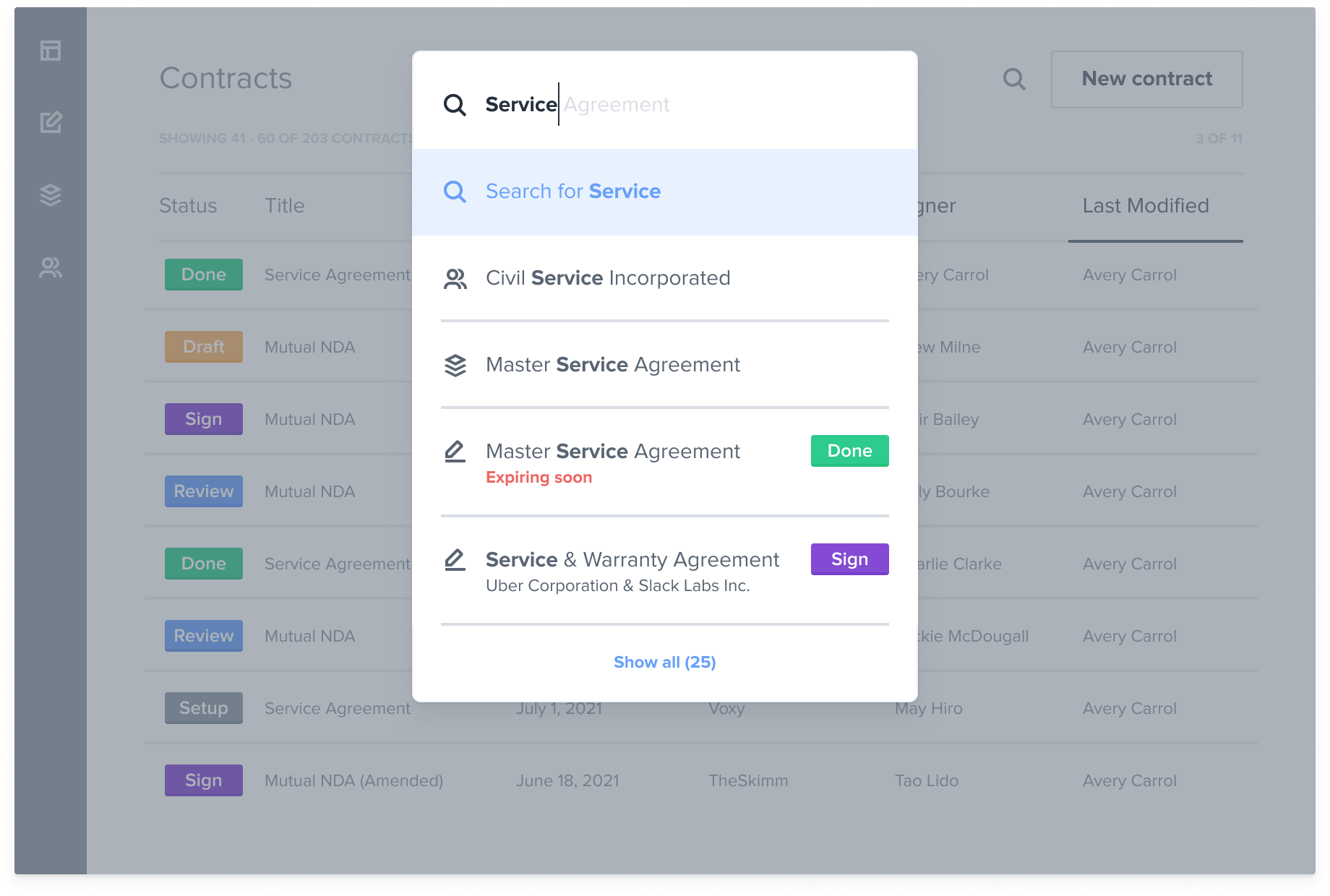Click the 3 OF 11 page indicator
Viewport: 1330px width, 896px height.
pos(1219,138)
